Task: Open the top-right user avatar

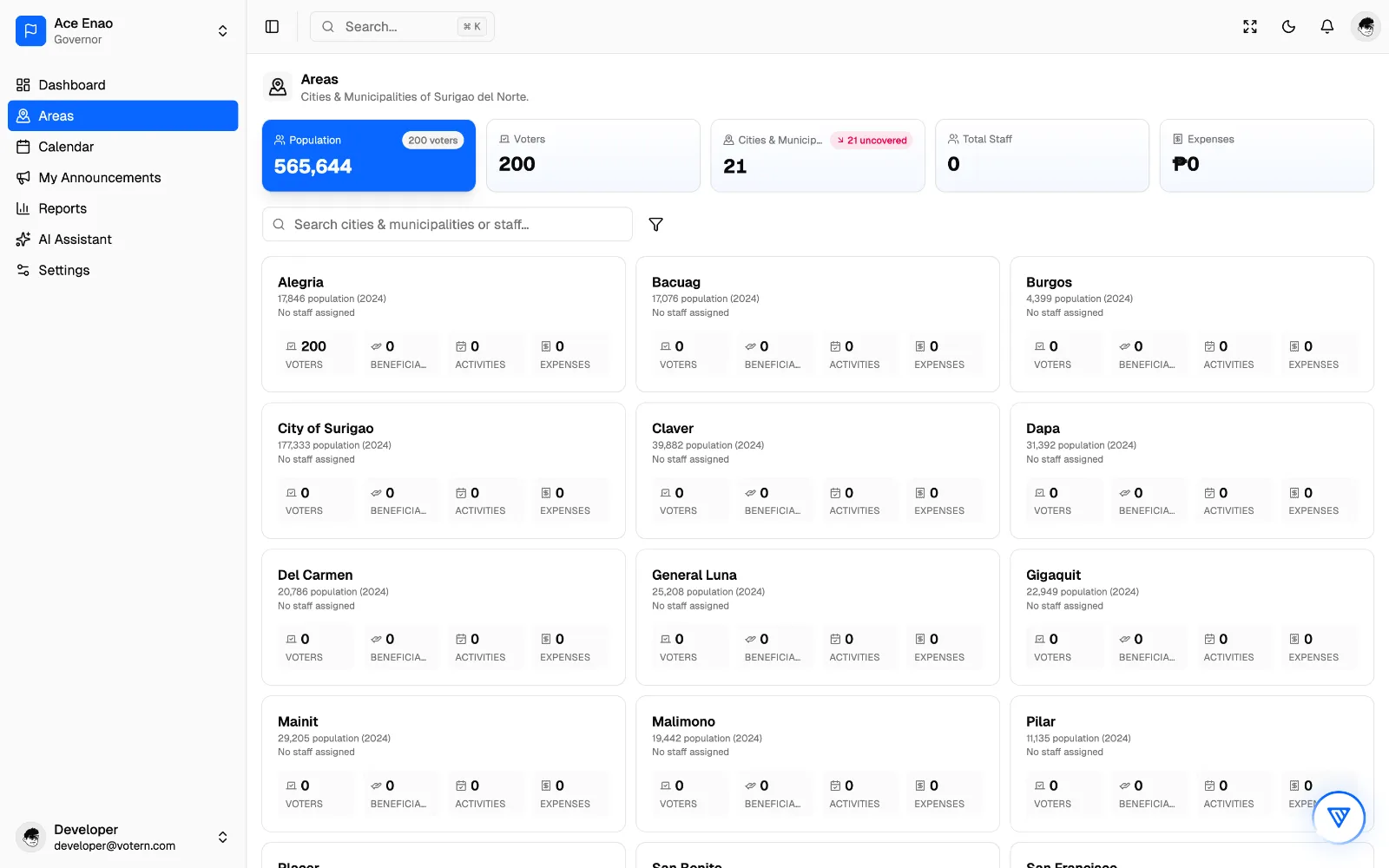Action: [1366, 27]
